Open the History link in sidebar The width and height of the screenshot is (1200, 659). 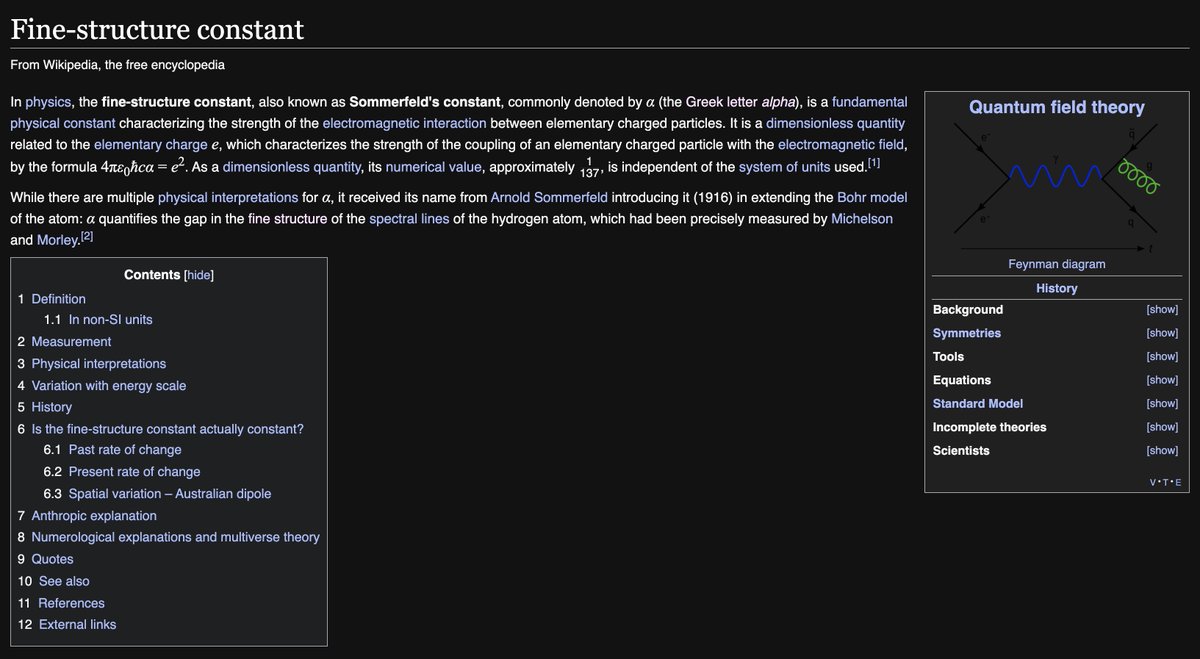click(1057, 288)
